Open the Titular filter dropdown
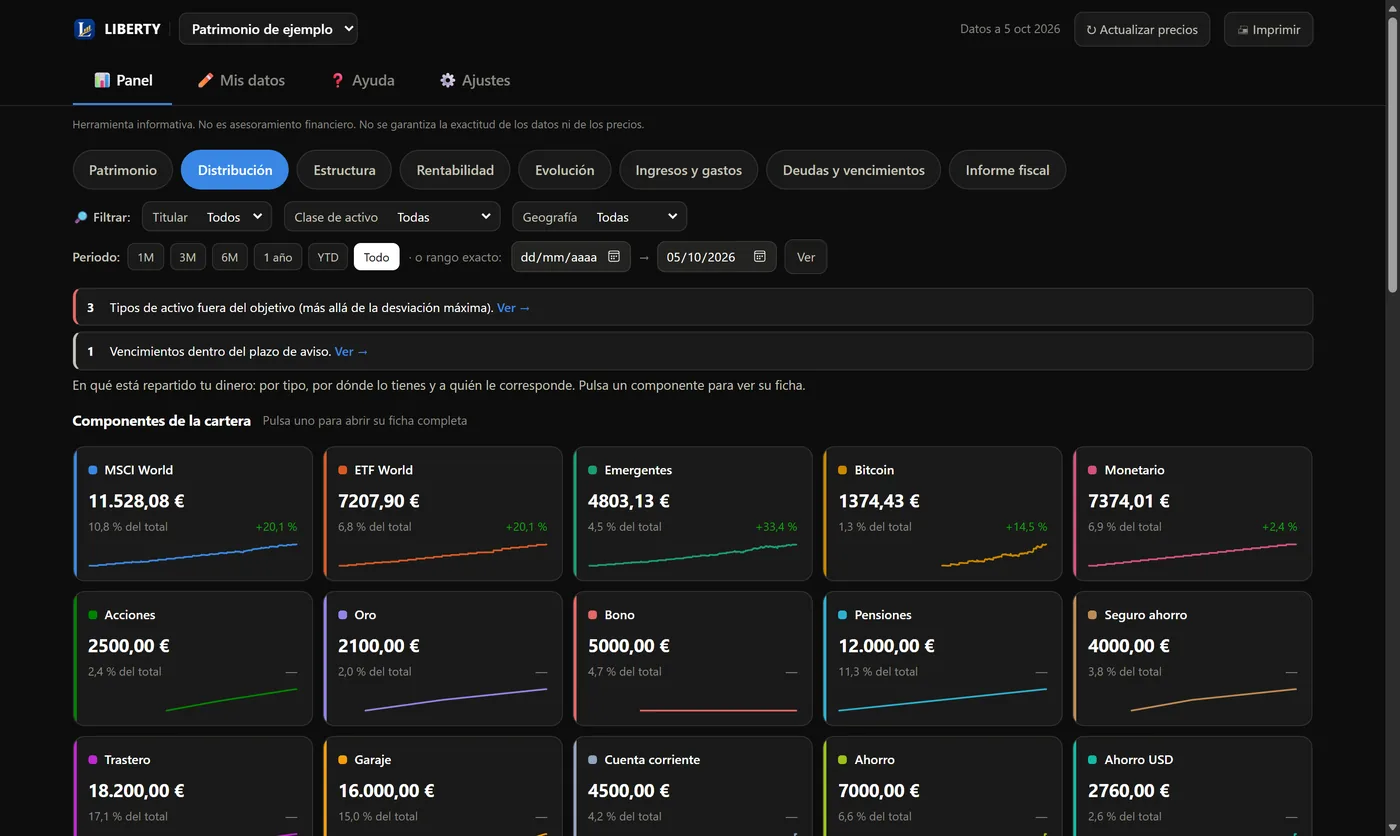 point(207,217)
